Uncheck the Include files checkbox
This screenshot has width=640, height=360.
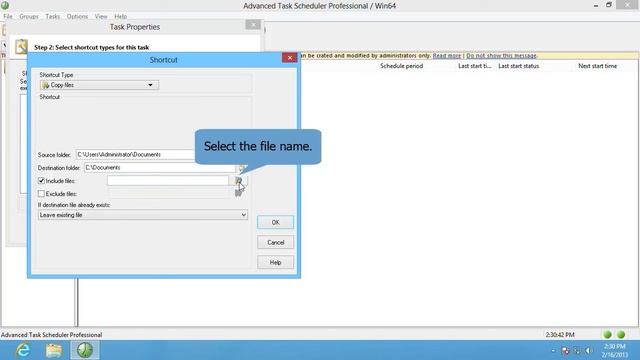click(41, 180)
